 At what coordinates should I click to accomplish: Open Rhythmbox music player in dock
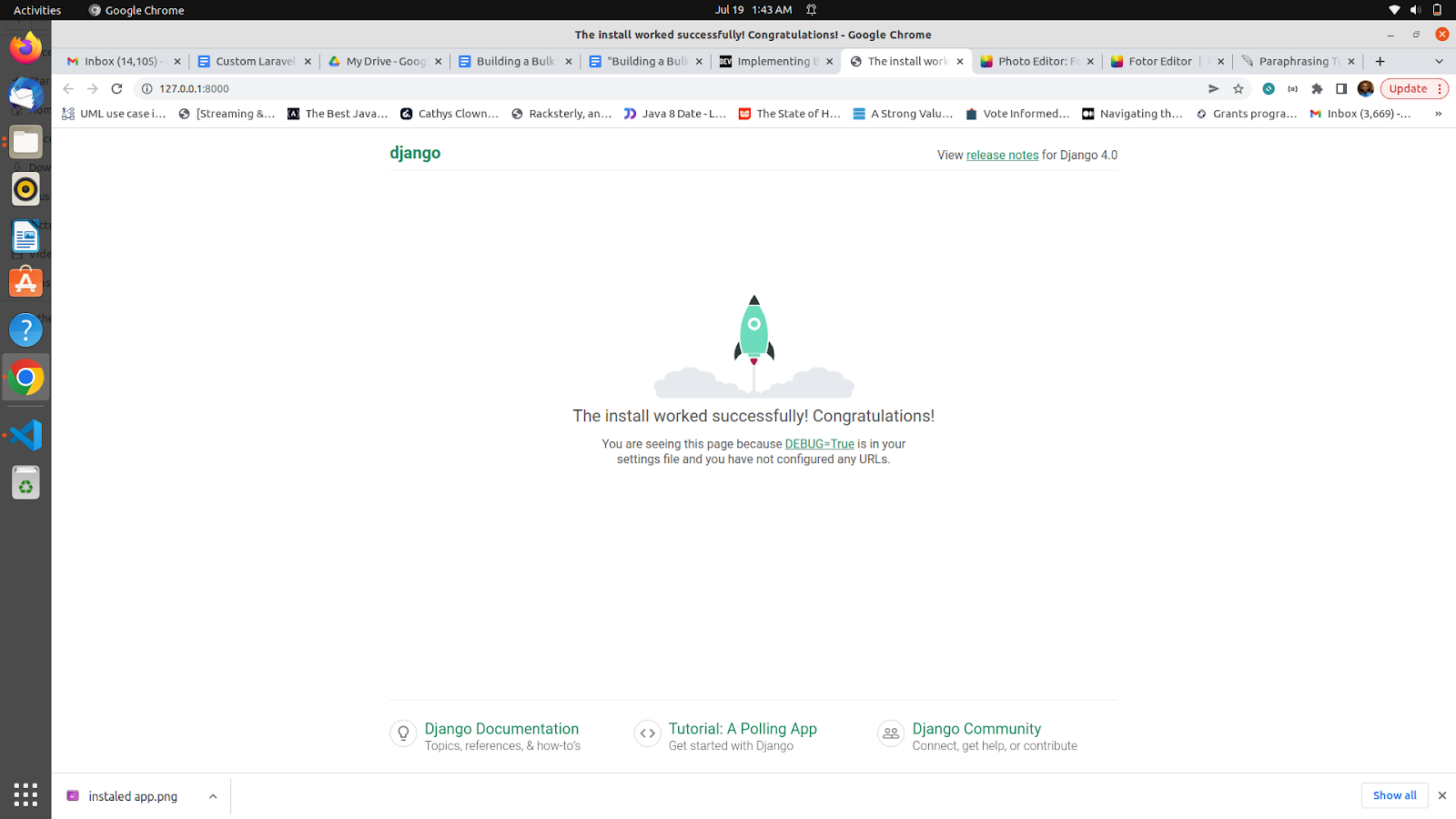pyautogui.click(x=25, y=189)
